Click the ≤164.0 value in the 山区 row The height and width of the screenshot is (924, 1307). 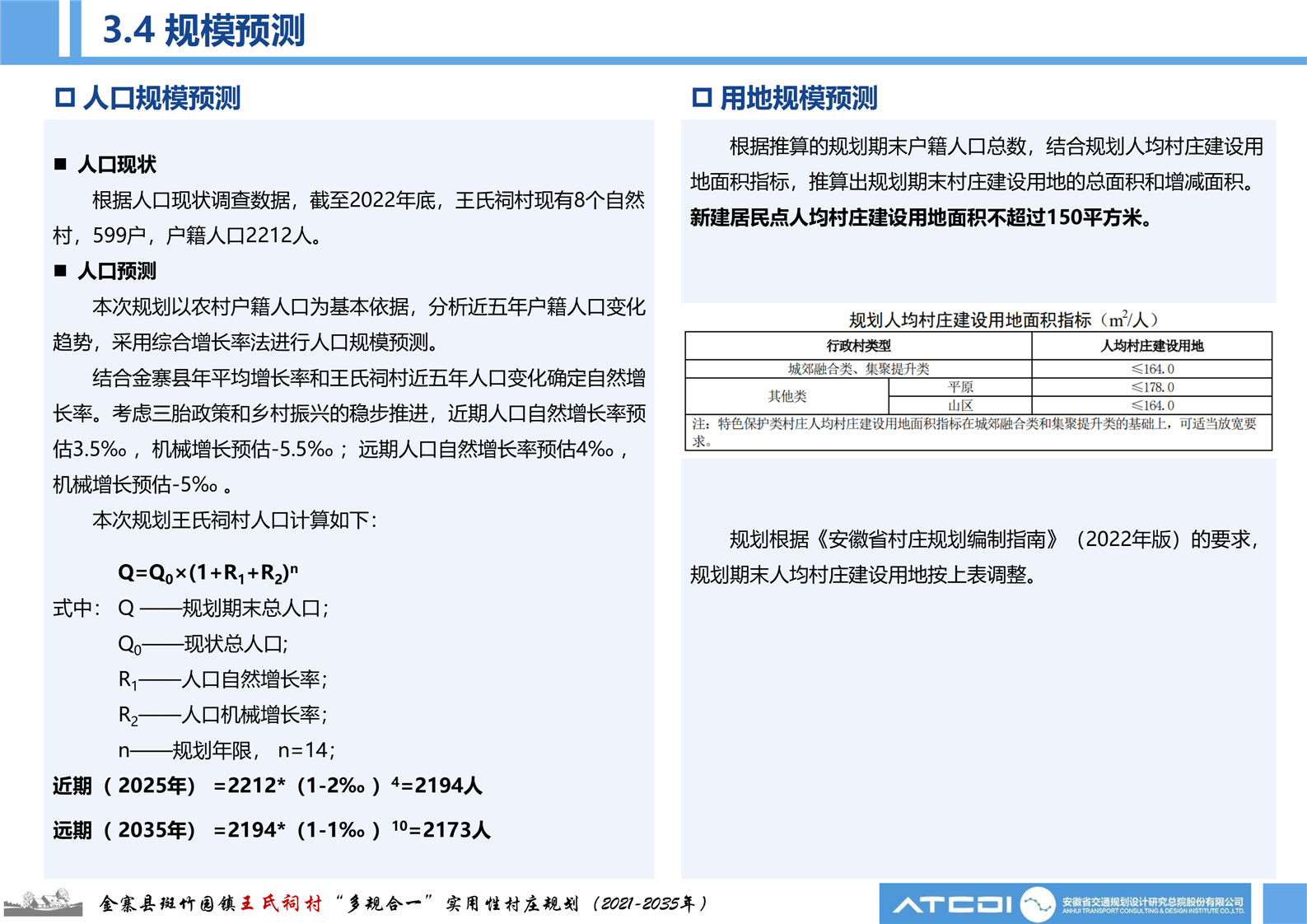click(x=1152, y=405)
